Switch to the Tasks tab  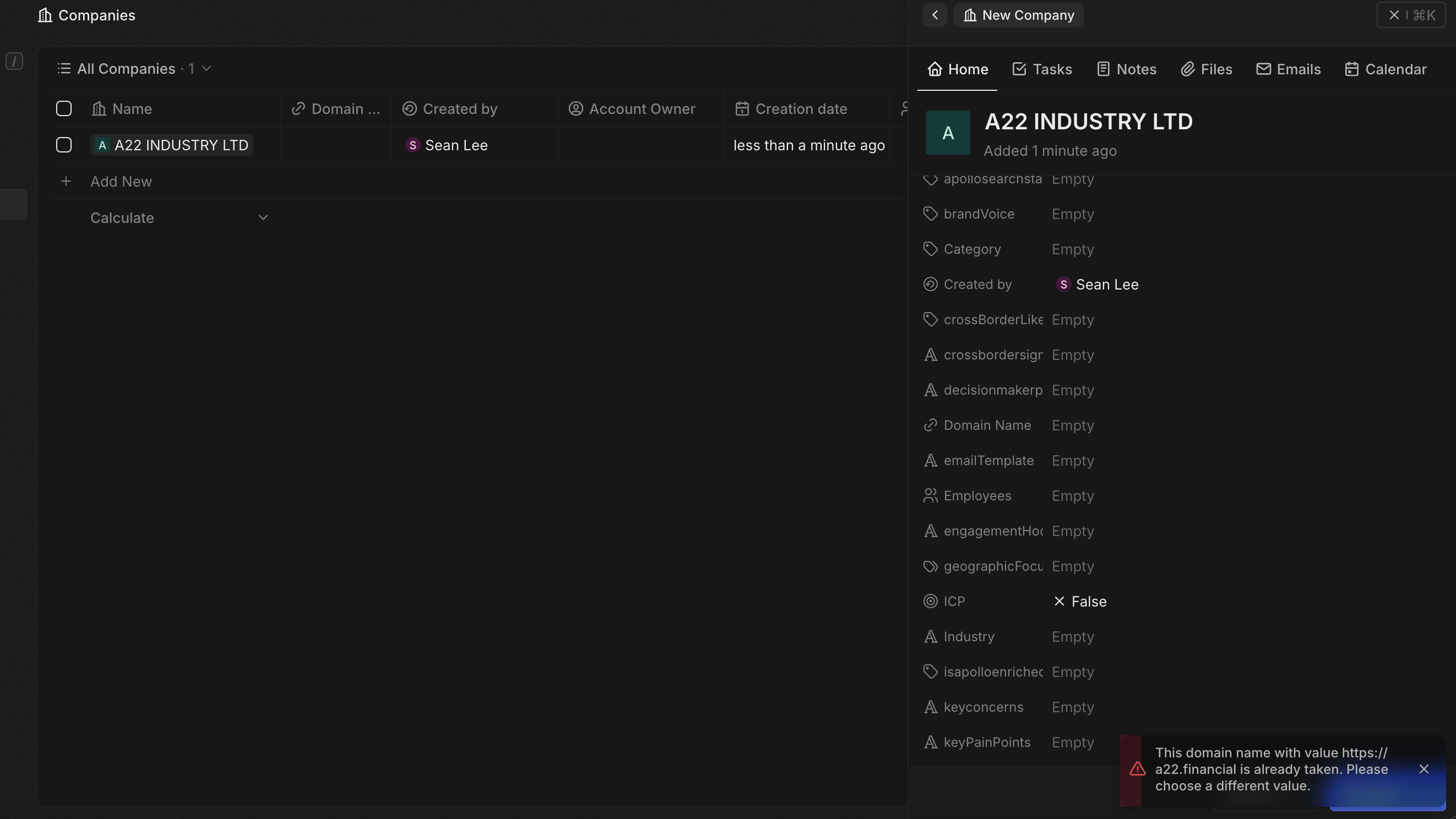click(x=1042, y=69)
